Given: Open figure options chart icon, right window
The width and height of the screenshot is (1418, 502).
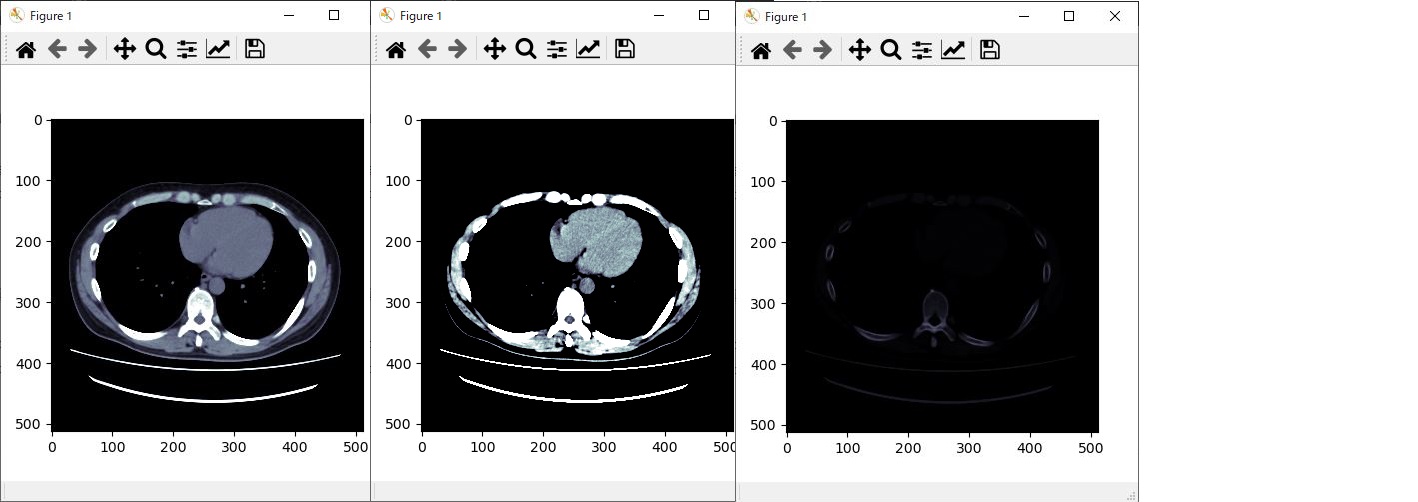Looking at the screenshot, I should [953, 50].
